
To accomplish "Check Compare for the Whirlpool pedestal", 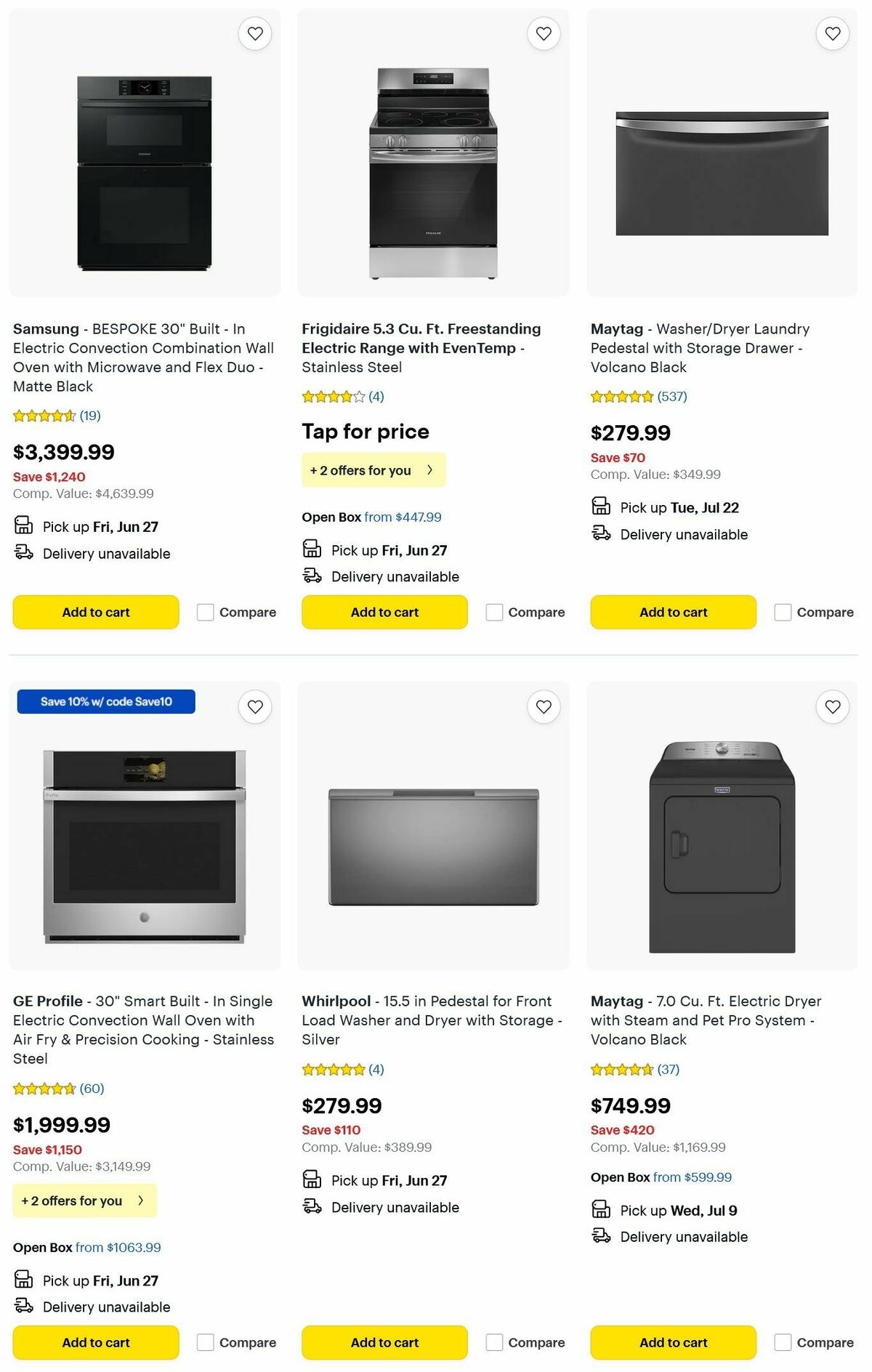I will click(494, 1343).
